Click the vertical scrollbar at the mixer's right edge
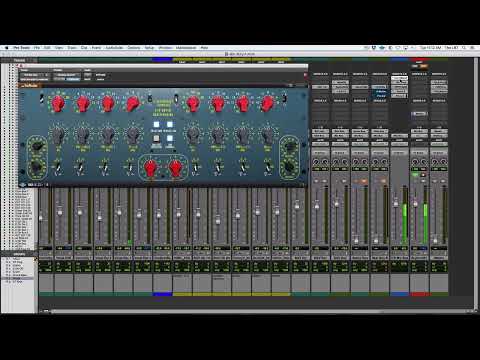480x360 pixels. coord(476,183)
